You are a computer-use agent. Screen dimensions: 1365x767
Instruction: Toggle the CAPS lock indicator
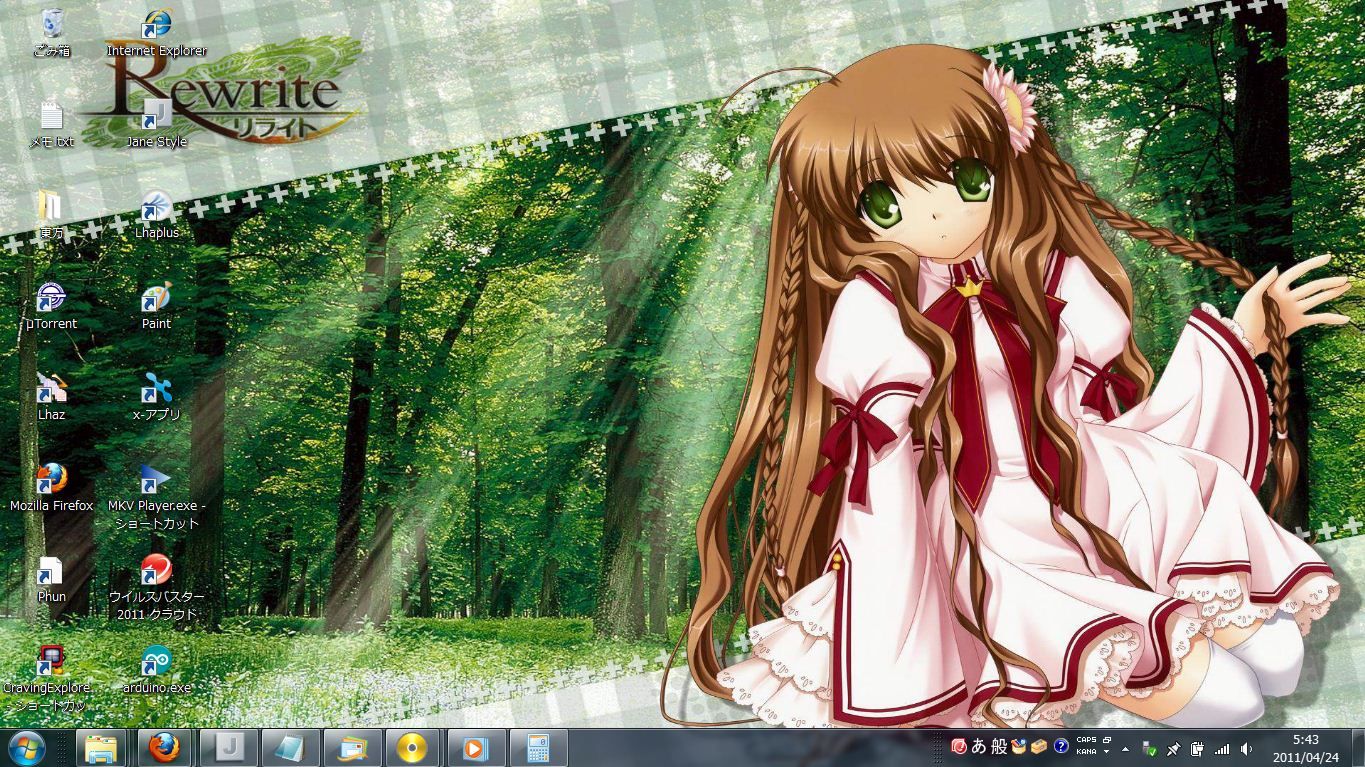click(1086, 741)
